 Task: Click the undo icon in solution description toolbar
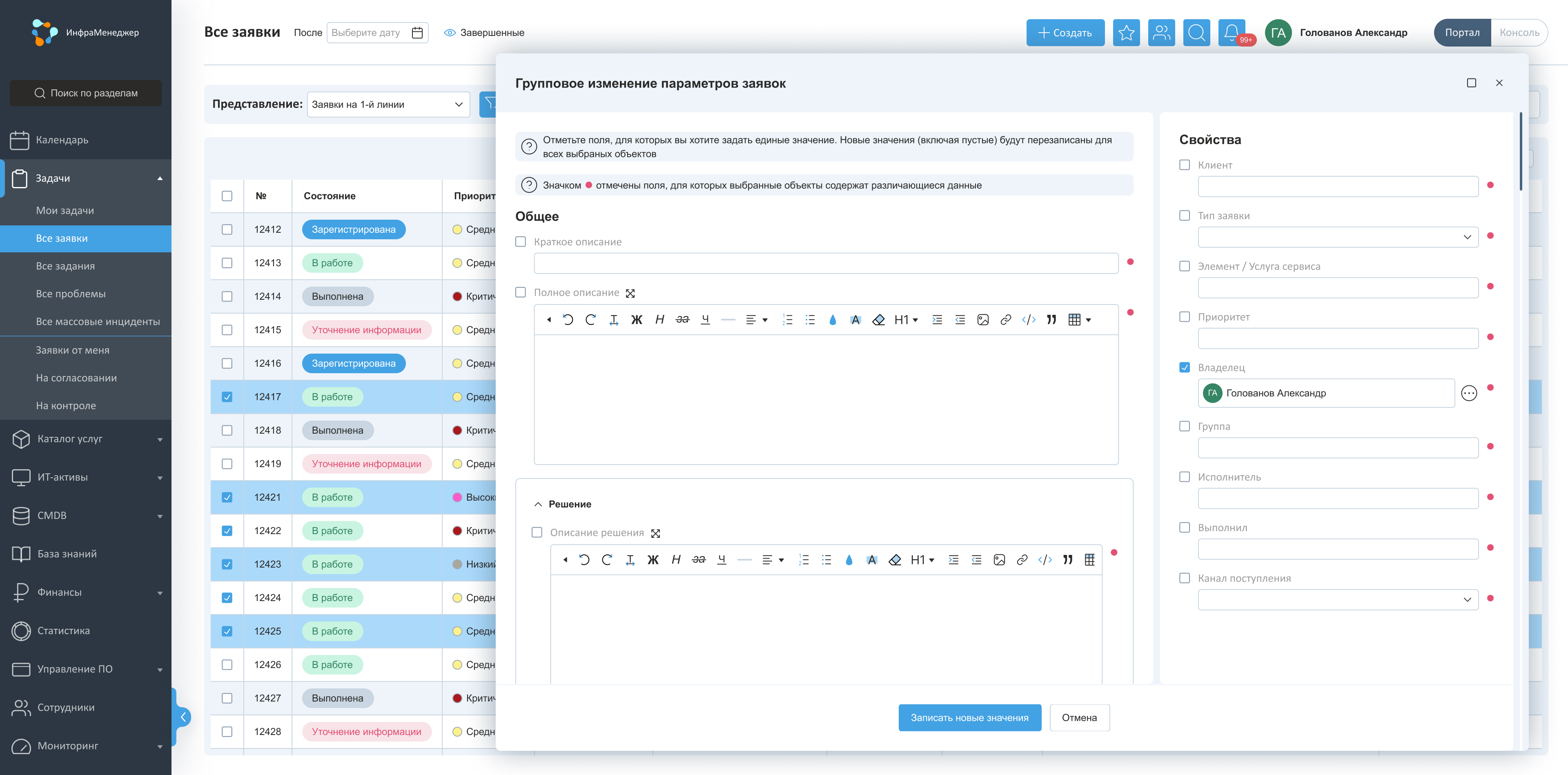coord(584,560)
